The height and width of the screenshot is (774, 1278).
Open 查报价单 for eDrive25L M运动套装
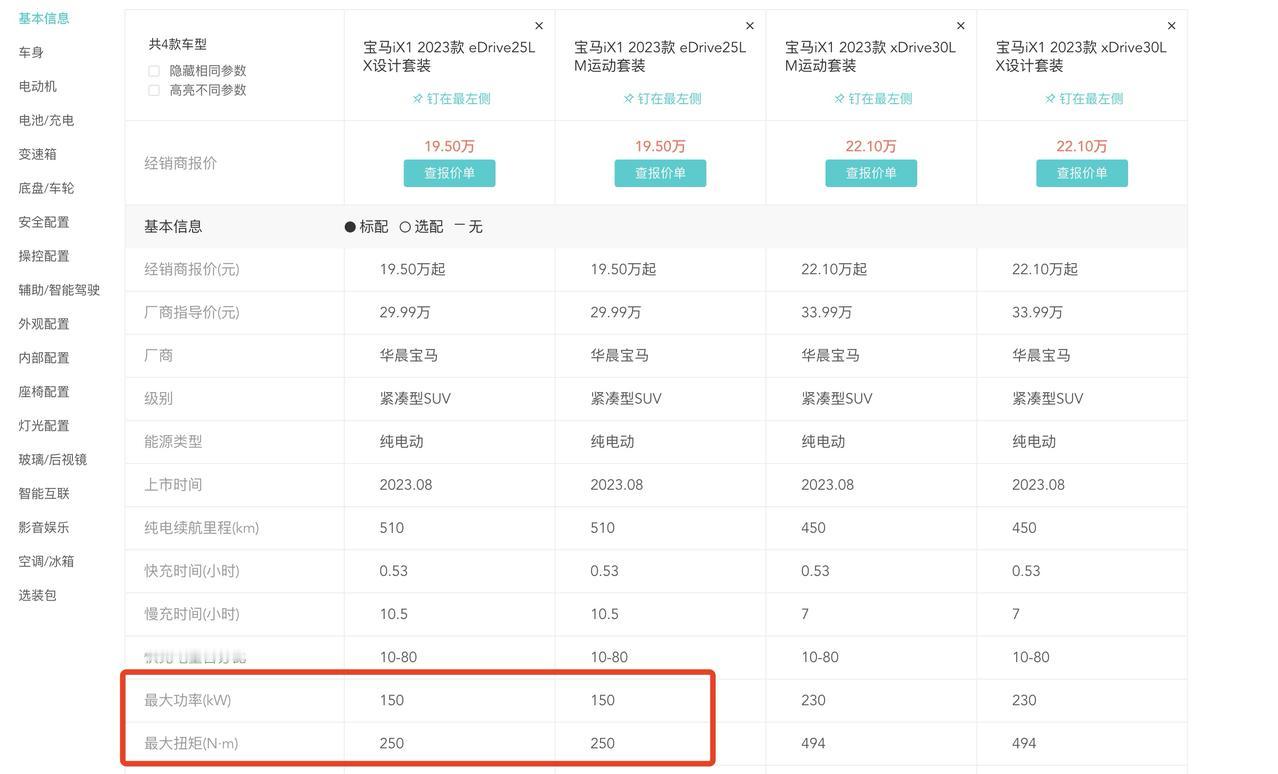point(661,173)
